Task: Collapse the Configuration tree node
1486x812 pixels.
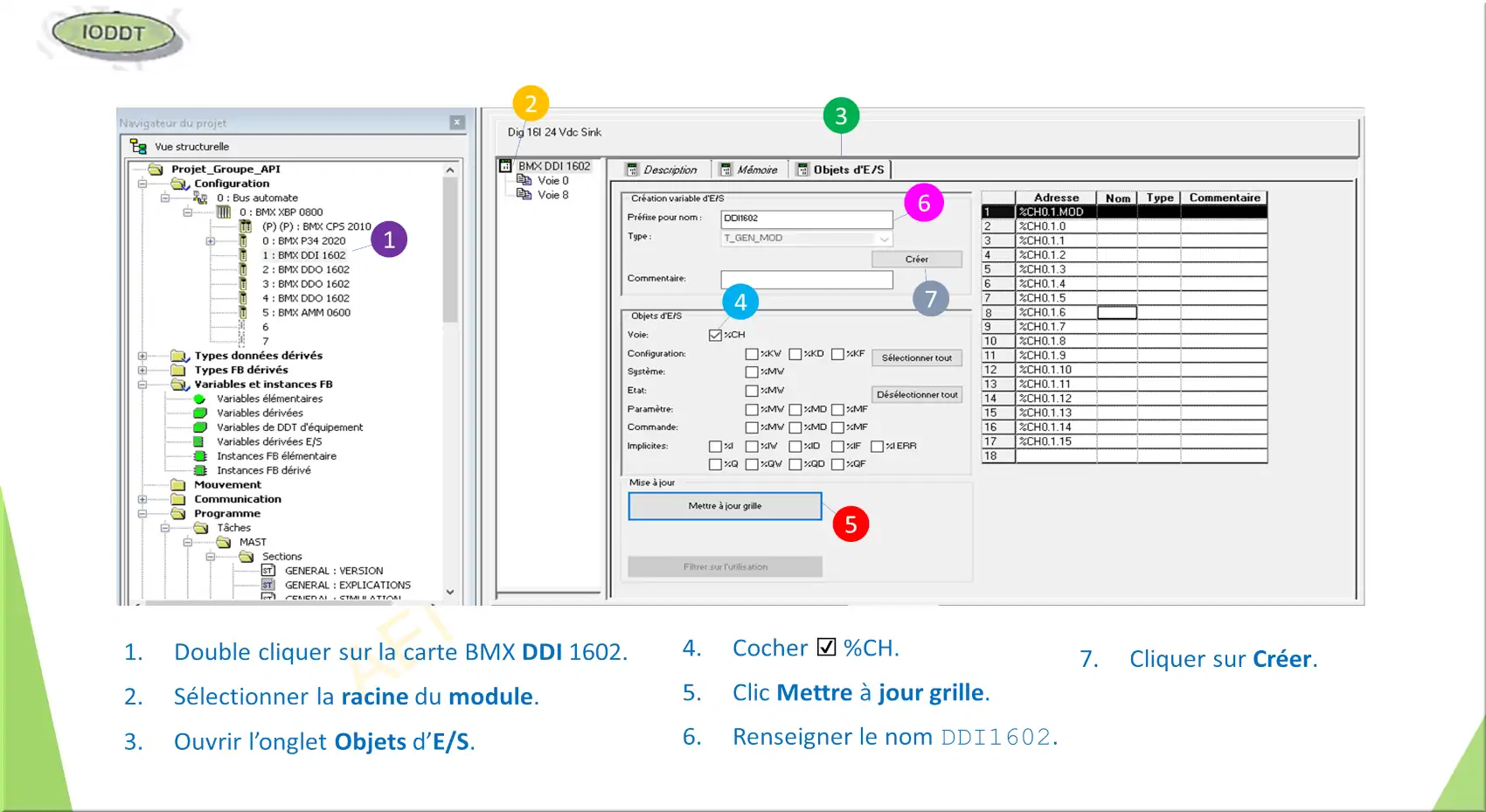Action: (142, 184)
